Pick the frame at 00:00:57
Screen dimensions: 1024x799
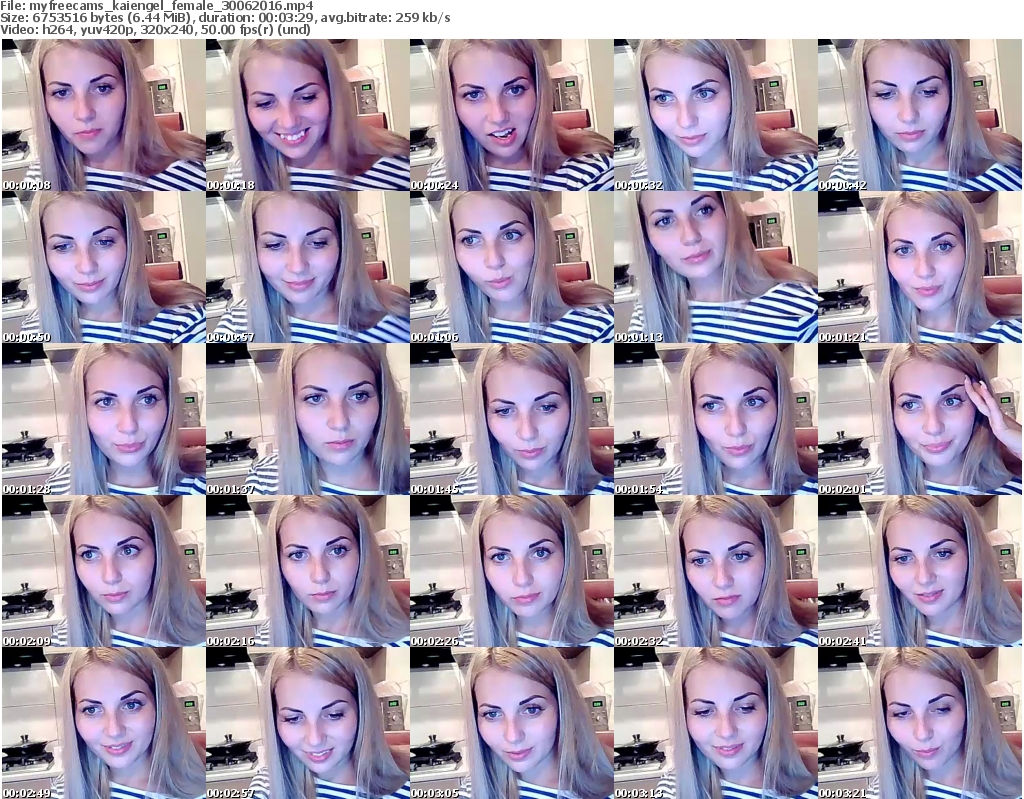308,267
